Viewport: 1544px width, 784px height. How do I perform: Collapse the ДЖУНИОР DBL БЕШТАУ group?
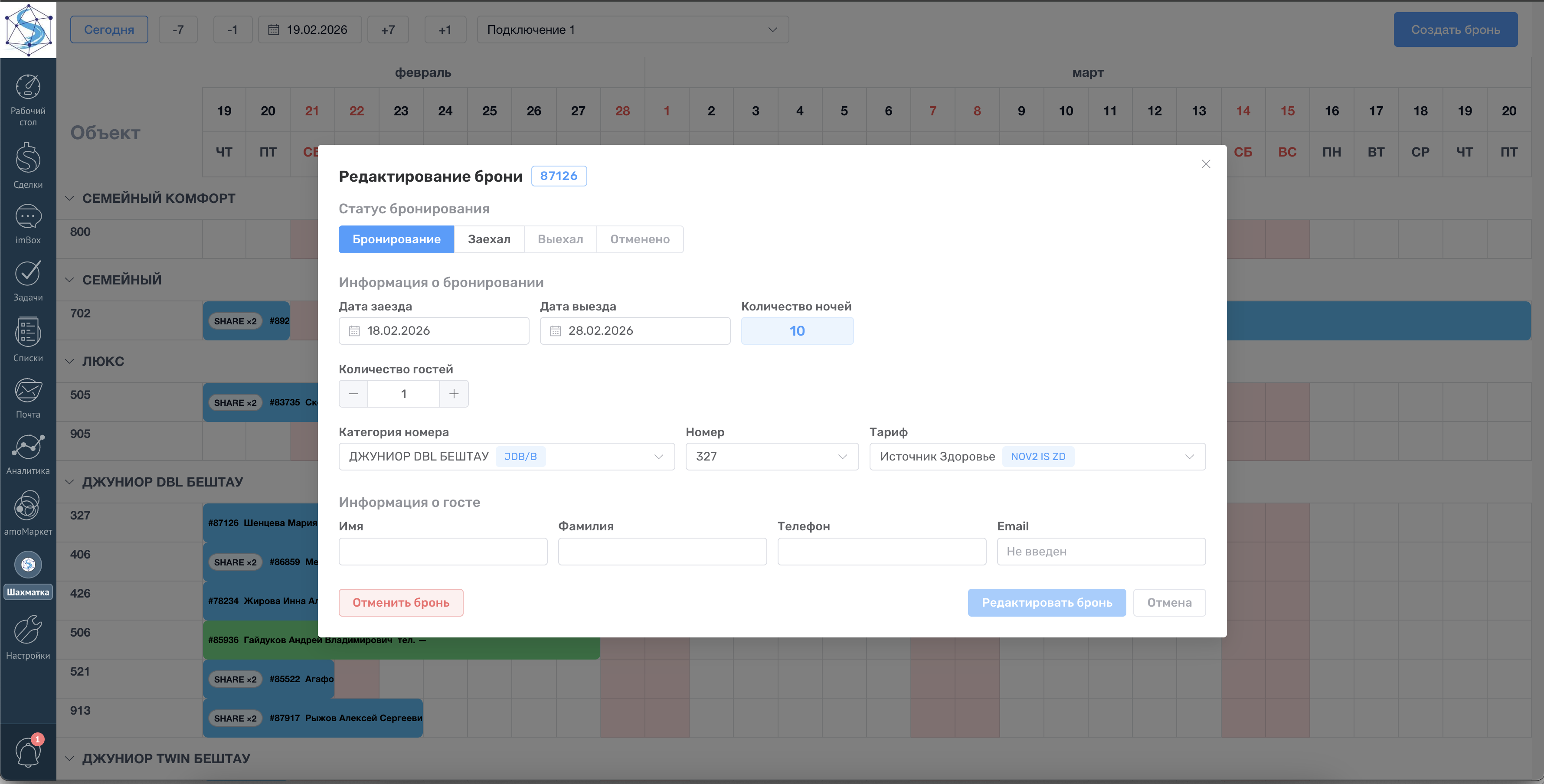click(x=69, y=482)
